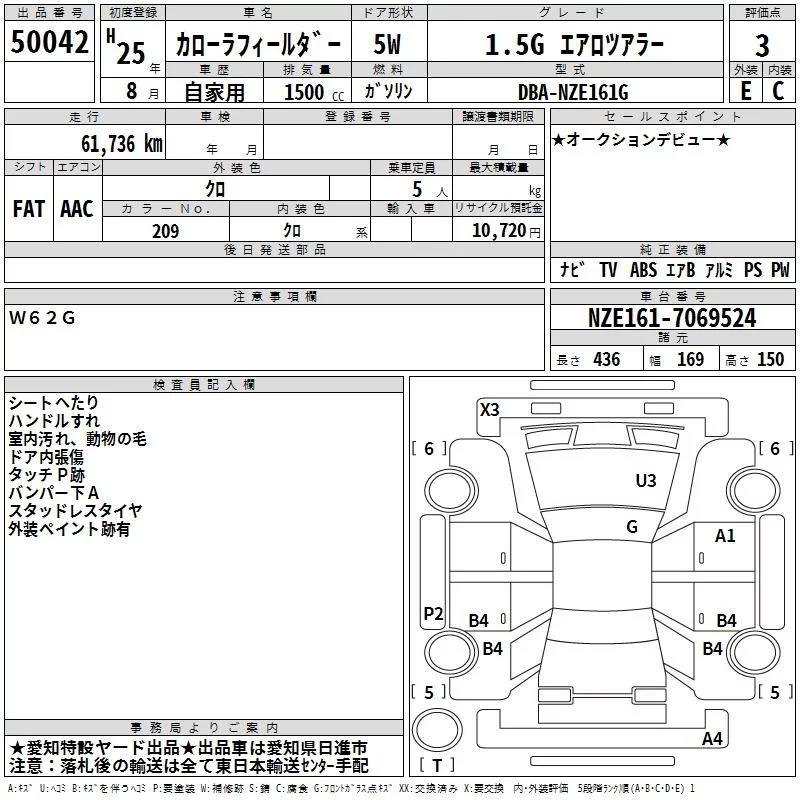This screenshot has height=800, width=800.
Task: Select the A1 scratch mark on the door
Action: coord(725,536)
